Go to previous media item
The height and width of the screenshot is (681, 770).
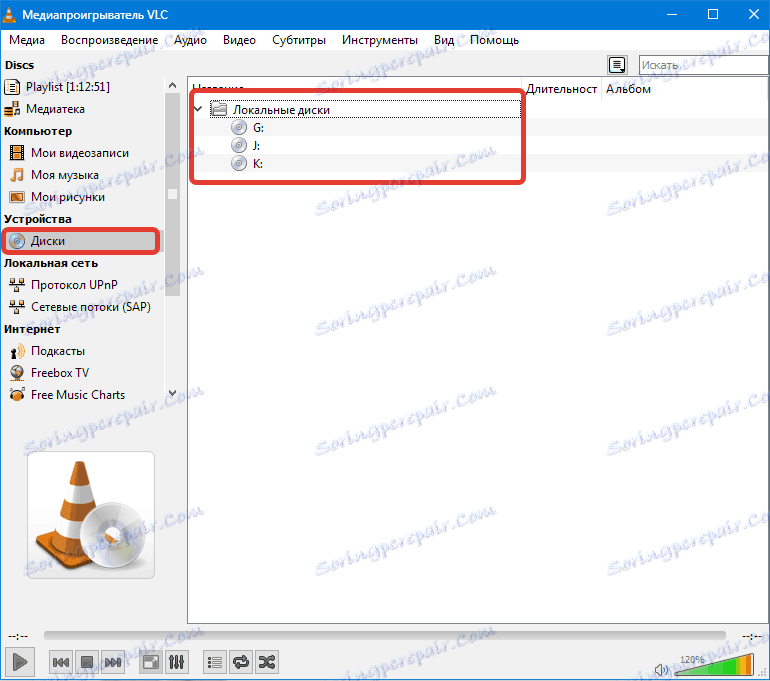[x=61, y=662]
